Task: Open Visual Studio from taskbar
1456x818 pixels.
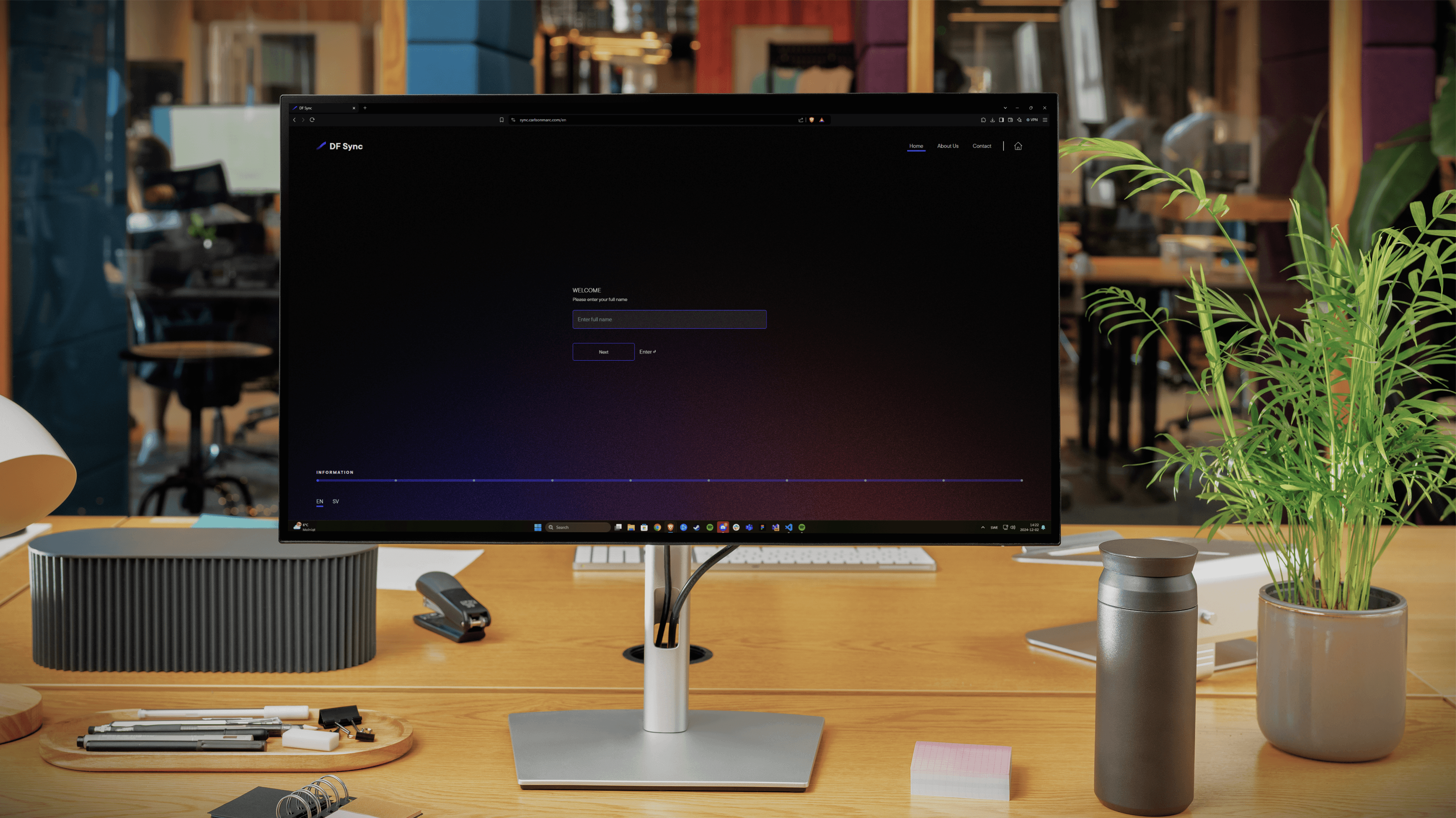Action: point(776,528)
